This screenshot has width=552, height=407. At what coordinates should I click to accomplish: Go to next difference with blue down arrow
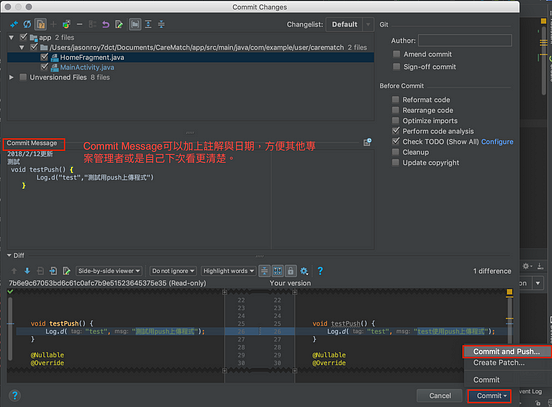[x=27, y=271]
